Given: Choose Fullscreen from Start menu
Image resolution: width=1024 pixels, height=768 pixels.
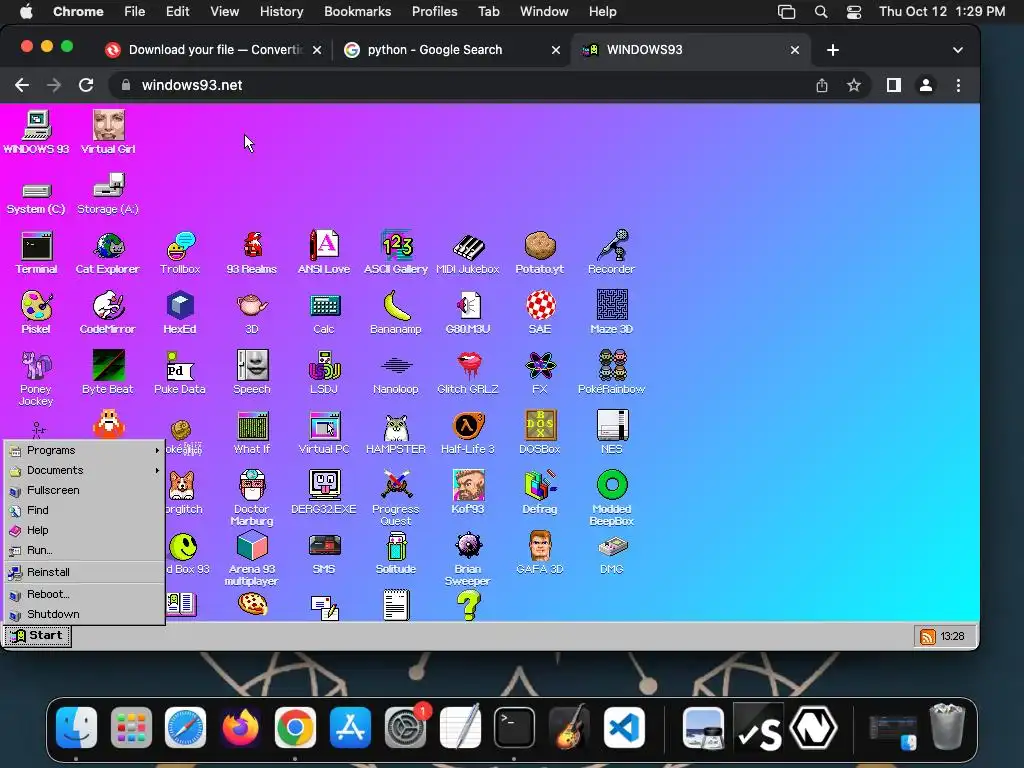Looking at the screenshot, I should point(84,490).
